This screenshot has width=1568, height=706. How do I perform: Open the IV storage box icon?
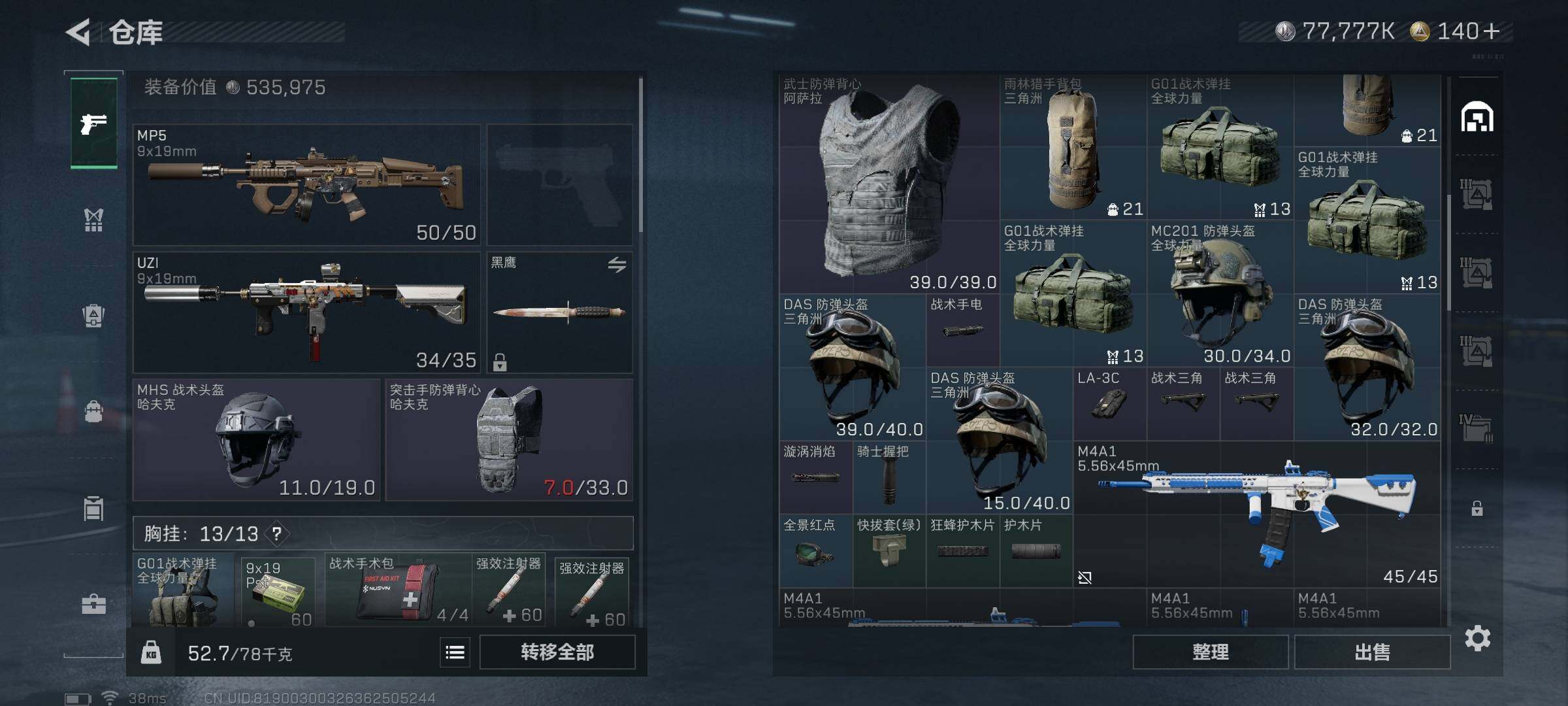tap(1476, 428)
